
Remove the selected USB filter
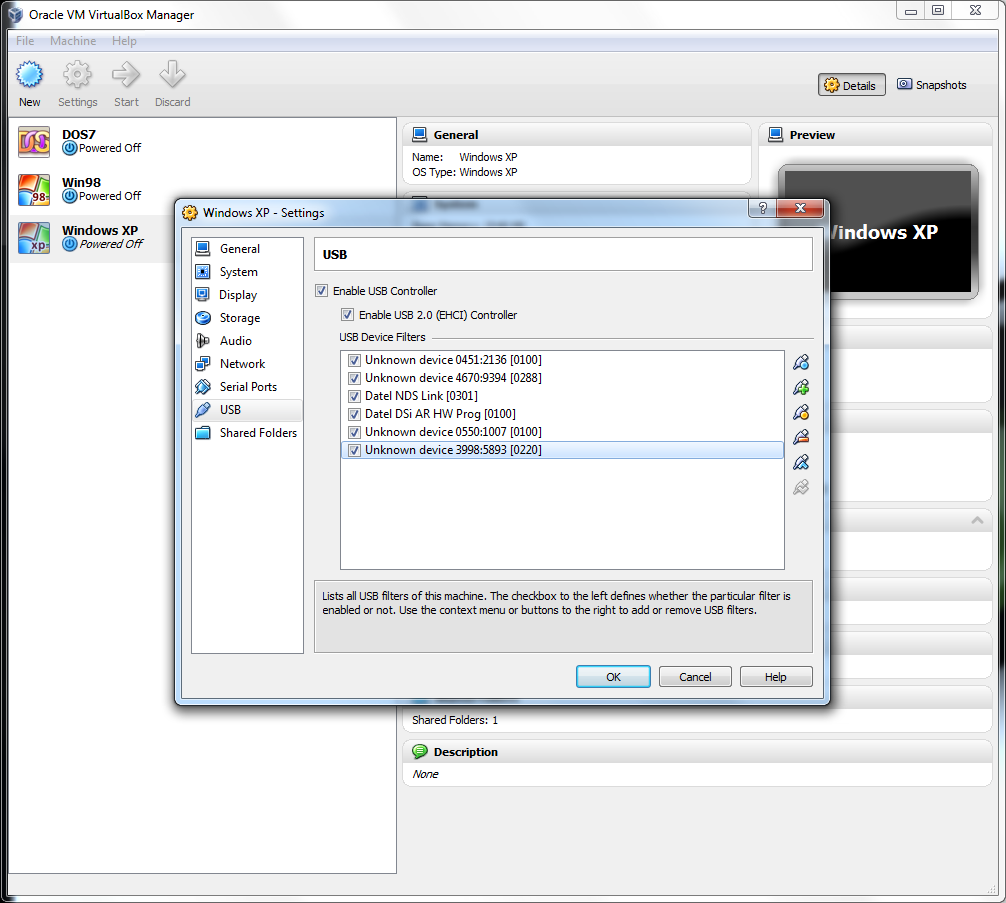click(x=801, y=437)
